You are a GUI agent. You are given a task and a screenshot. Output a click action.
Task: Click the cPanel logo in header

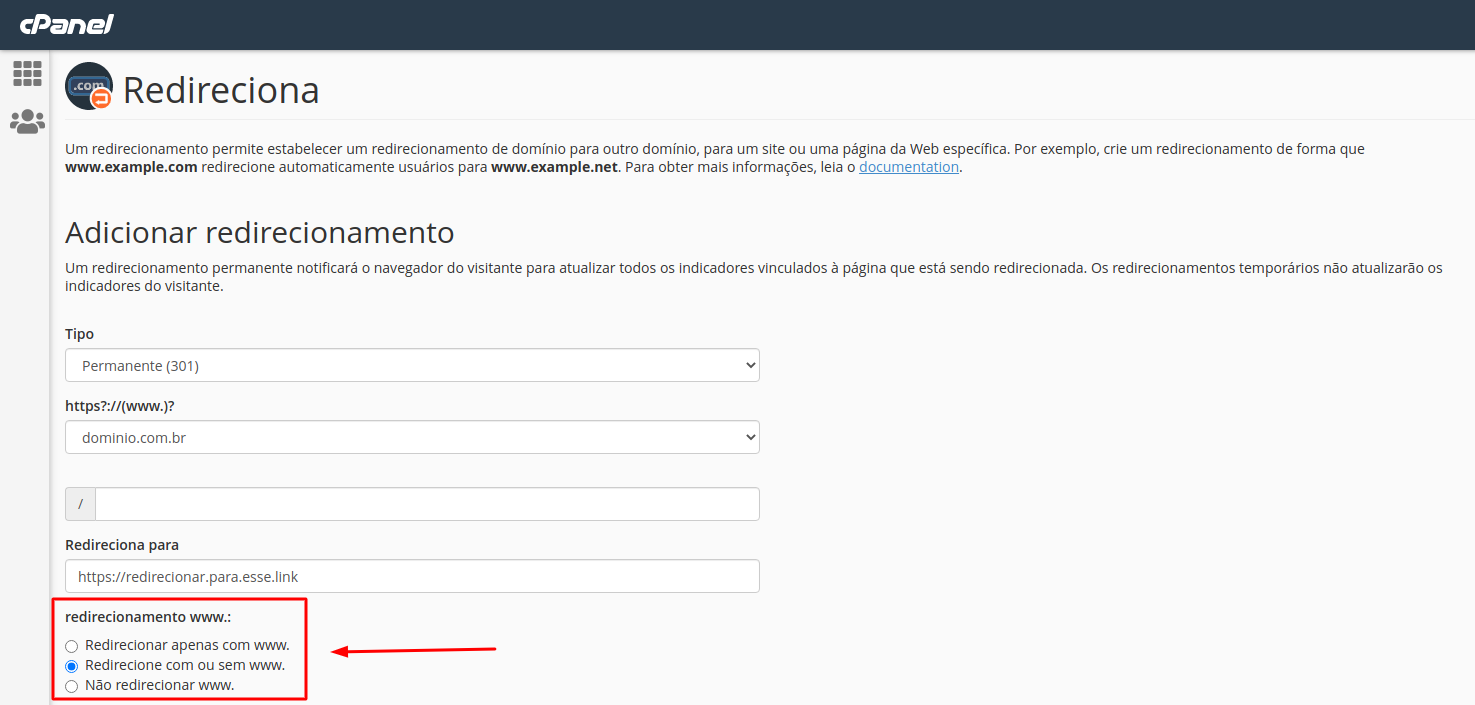[67, 24]
